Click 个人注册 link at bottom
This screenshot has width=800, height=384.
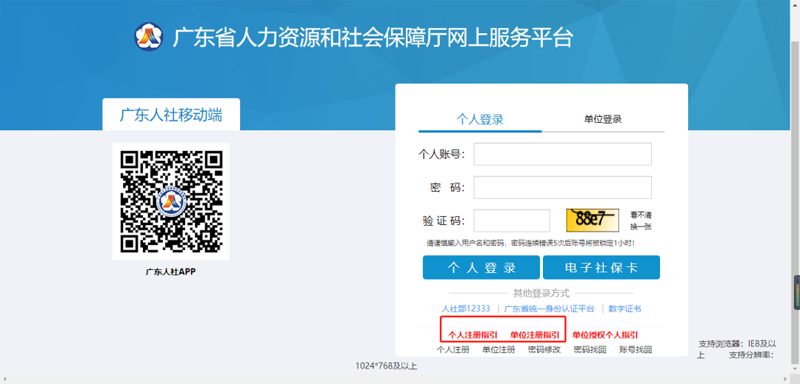click(x=453, y=350)
